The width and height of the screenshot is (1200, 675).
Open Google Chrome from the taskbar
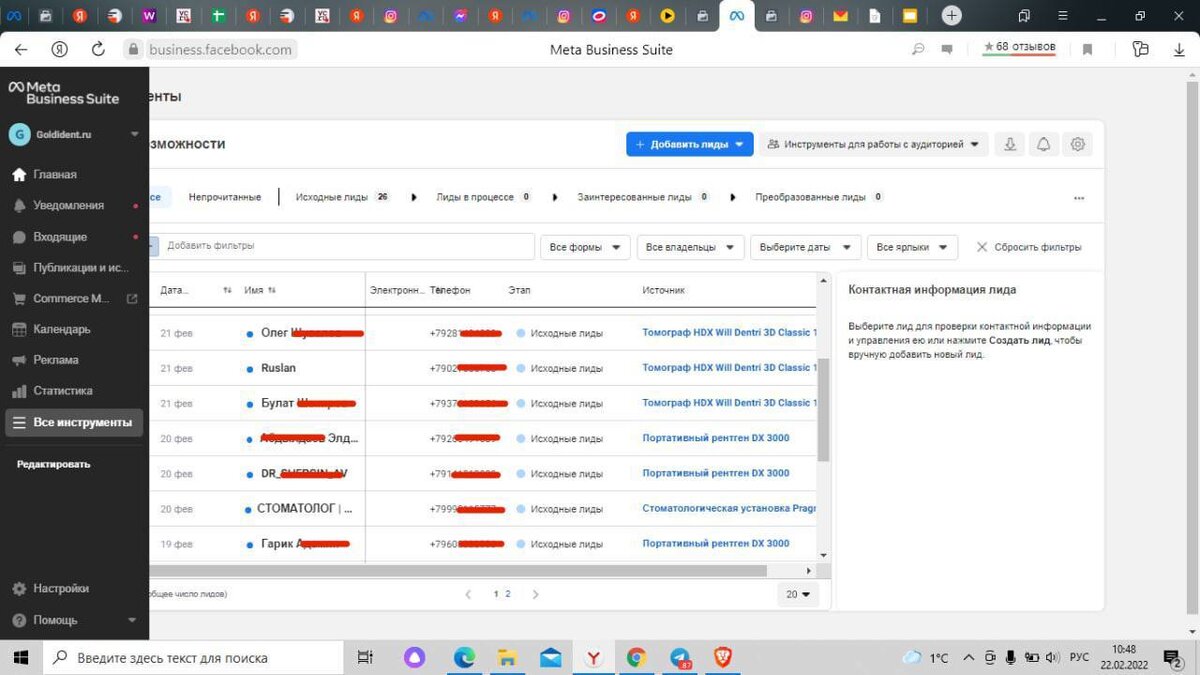(636, 658)
